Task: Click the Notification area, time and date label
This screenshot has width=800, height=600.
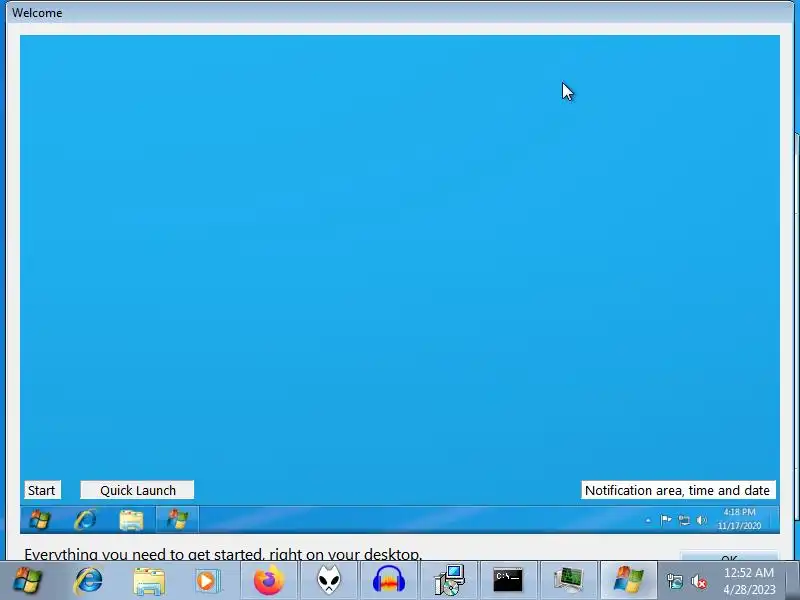Action: [678, 490]
